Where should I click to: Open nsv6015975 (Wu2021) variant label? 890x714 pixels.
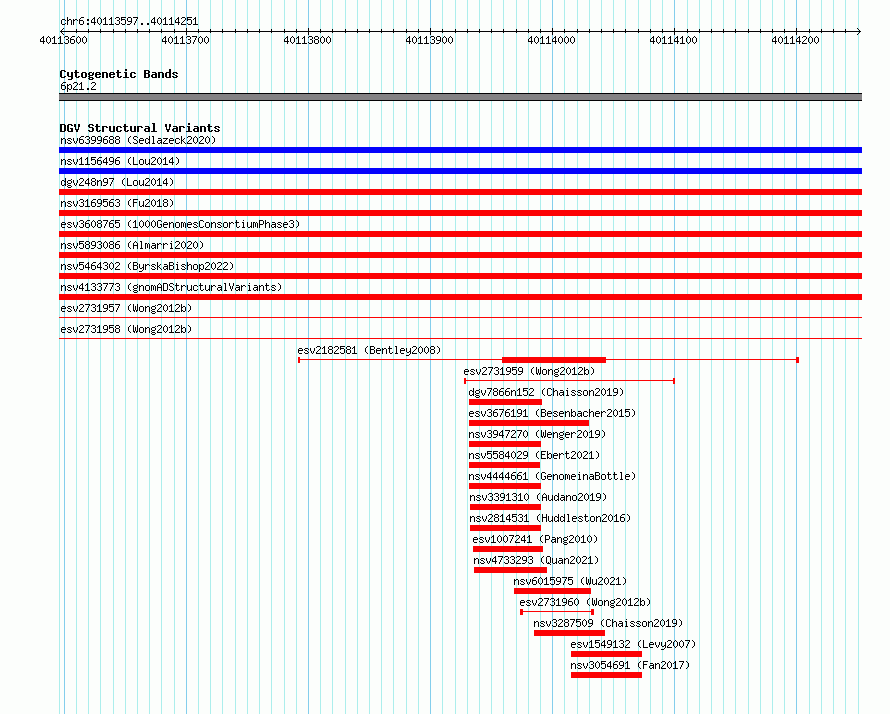[x=570, y=581]
